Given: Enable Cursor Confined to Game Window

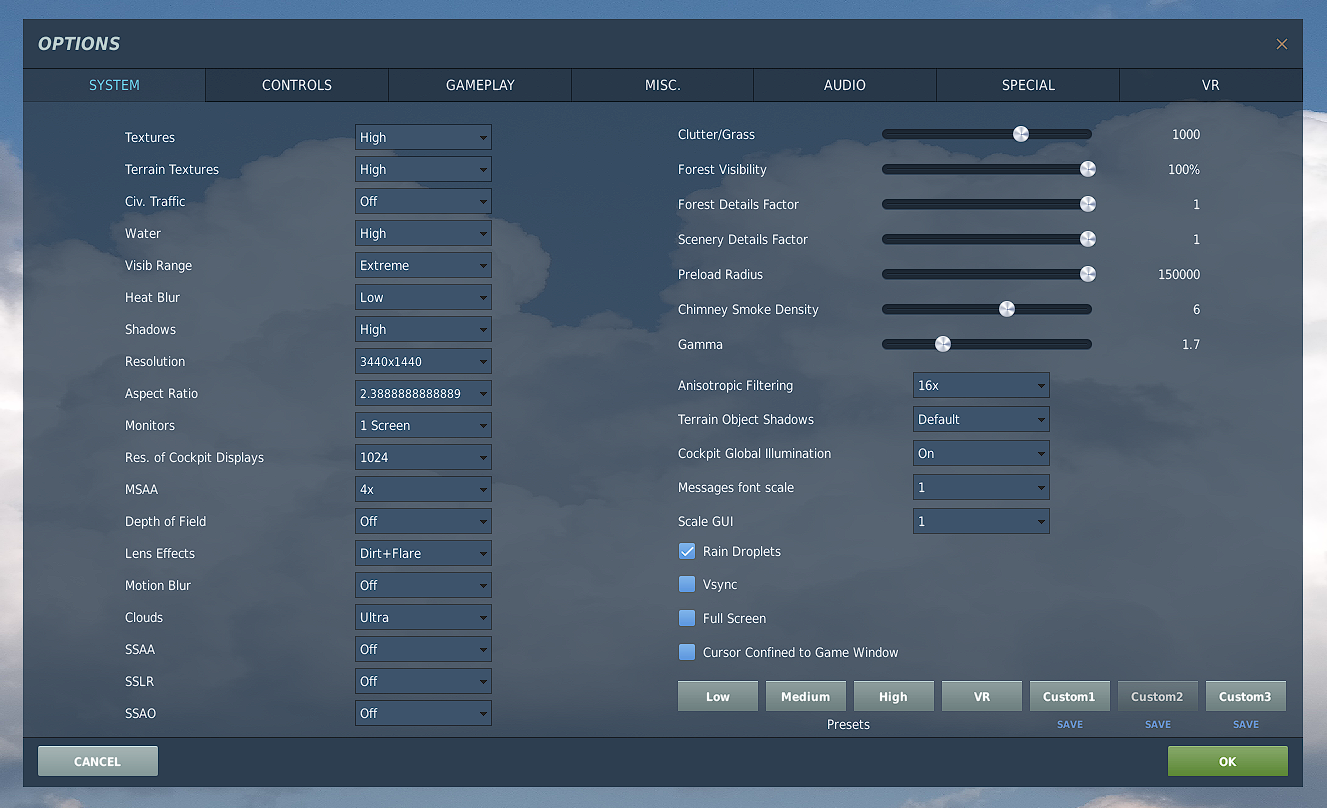Looking at the screenshot, I should (687, 652).
